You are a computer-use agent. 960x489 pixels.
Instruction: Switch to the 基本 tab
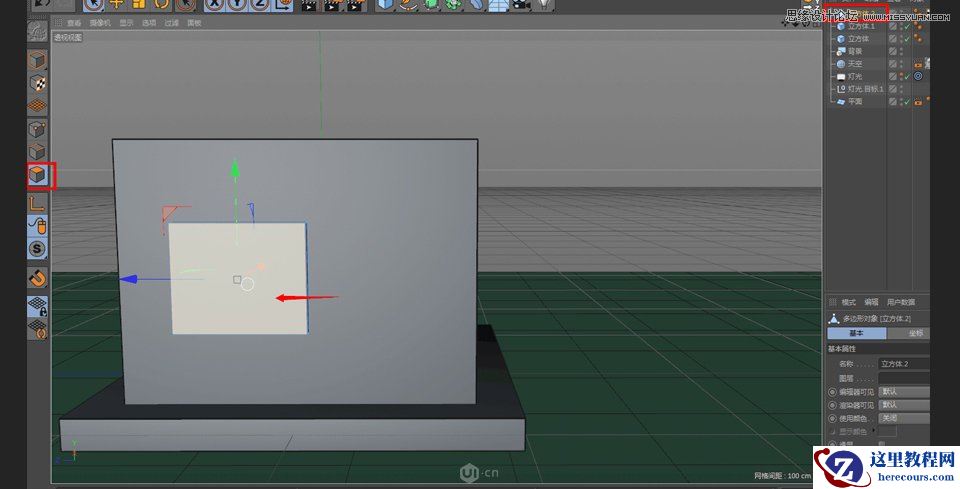coord(857,333)
